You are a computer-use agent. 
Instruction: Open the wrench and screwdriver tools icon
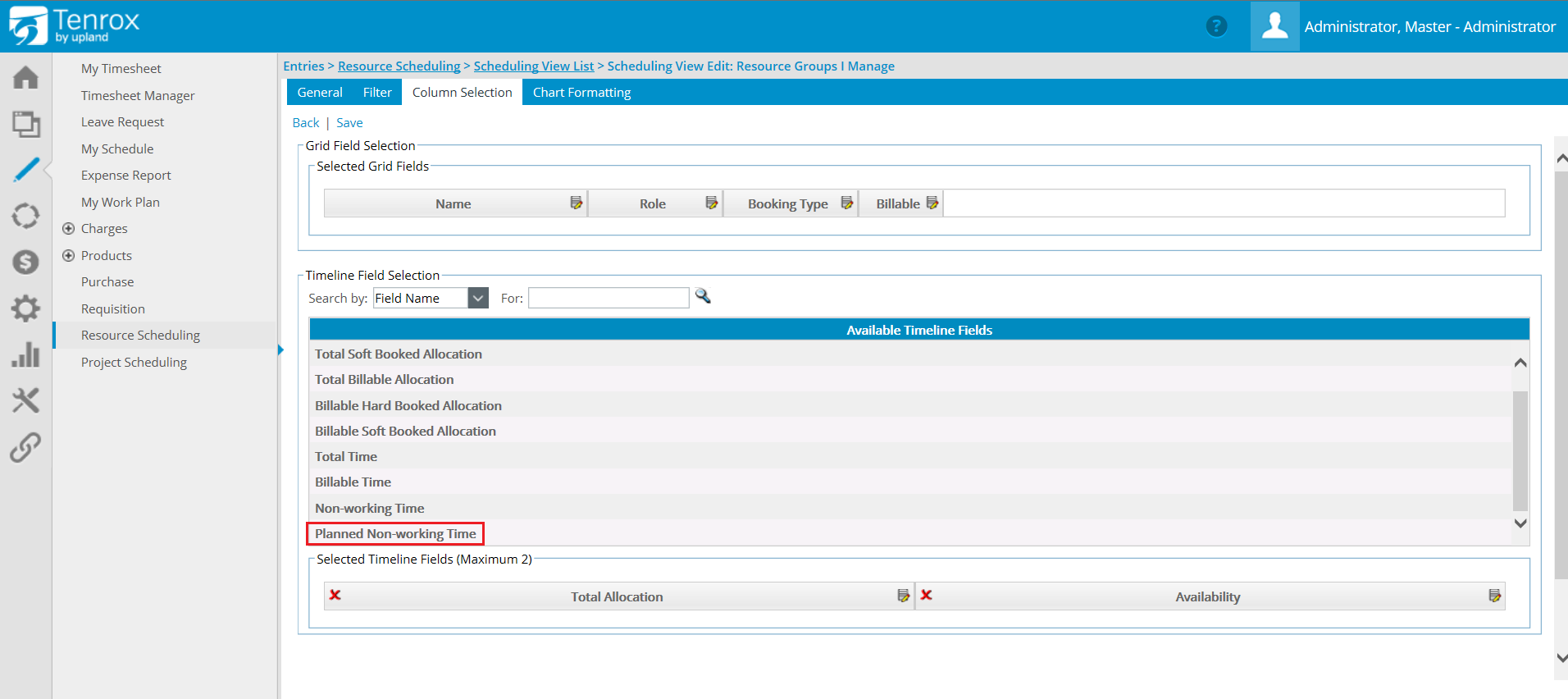(x=25, y=401)
